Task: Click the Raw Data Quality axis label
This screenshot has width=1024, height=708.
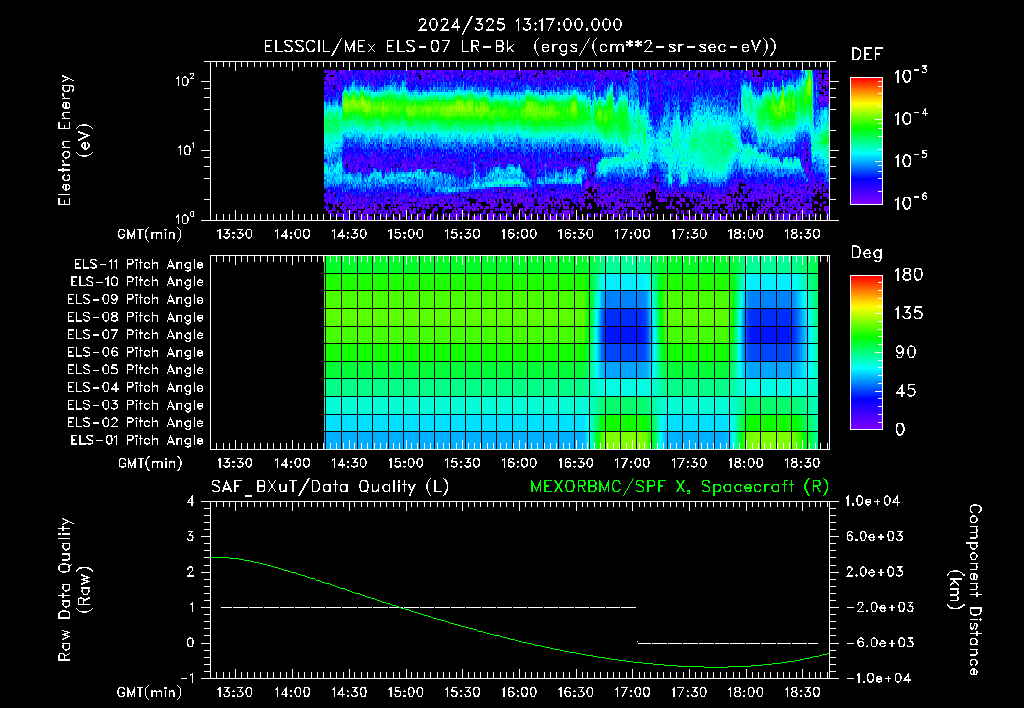Action: click(x=74, y=590)
